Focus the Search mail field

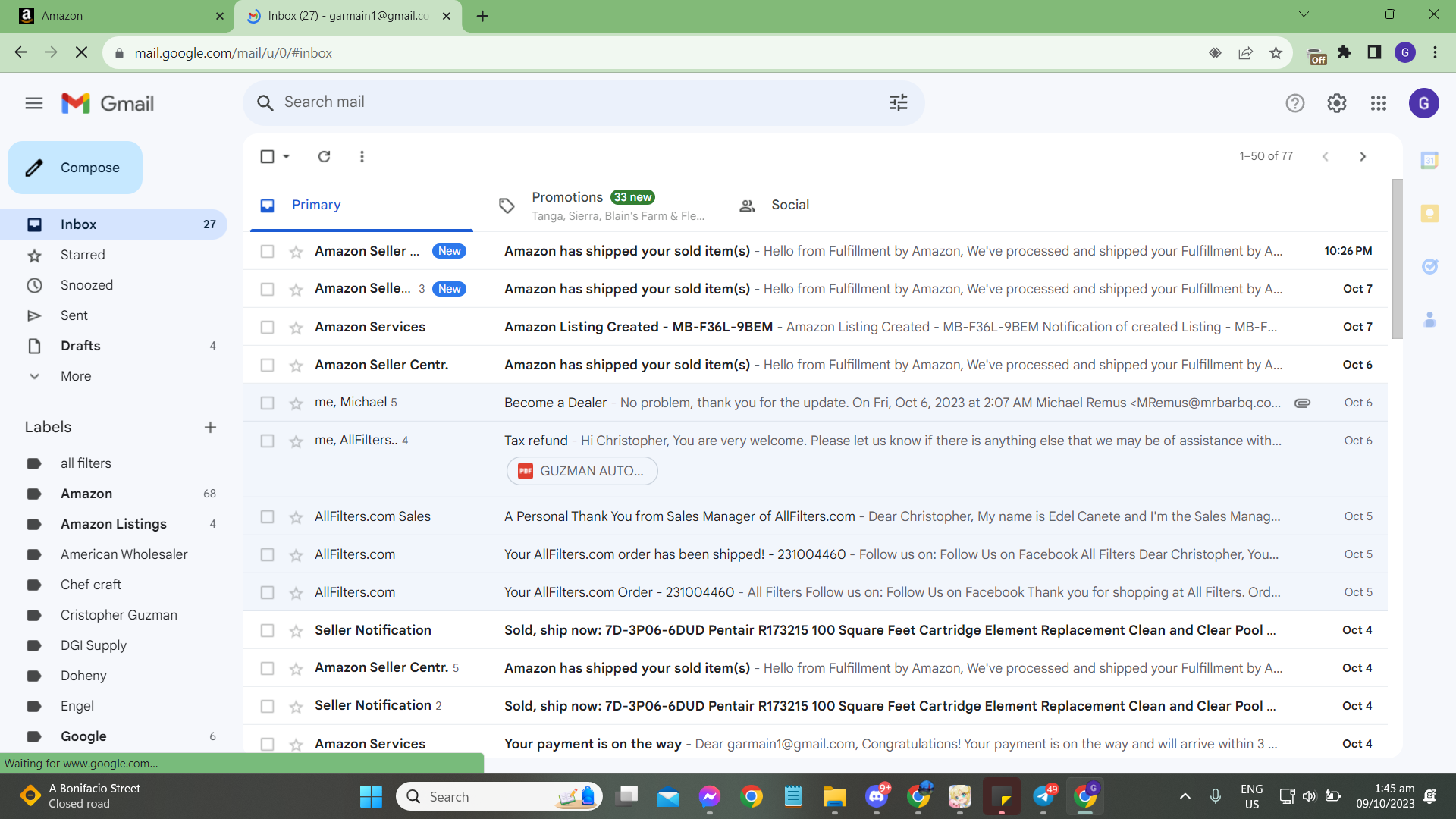tap(583, 102)
